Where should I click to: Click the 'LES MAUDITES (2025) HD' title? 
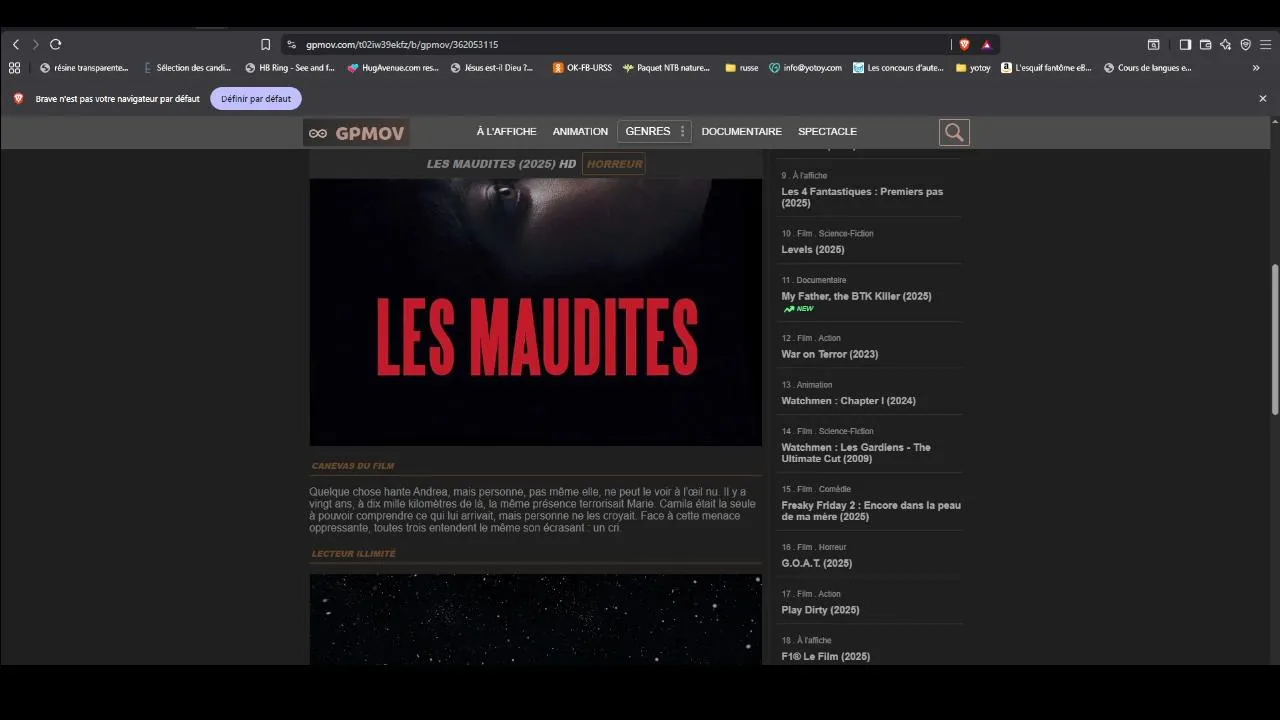(x=501, y=164)
